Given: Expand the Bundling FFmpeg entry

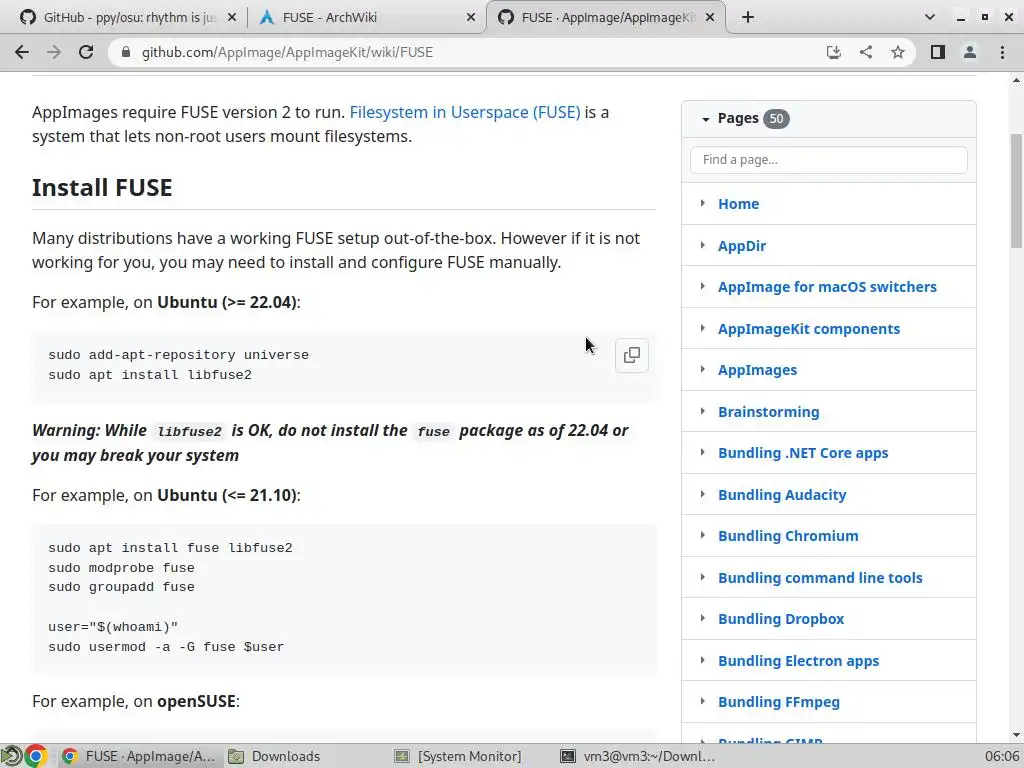Looking at the screenshot, I should tap(703, 701).
